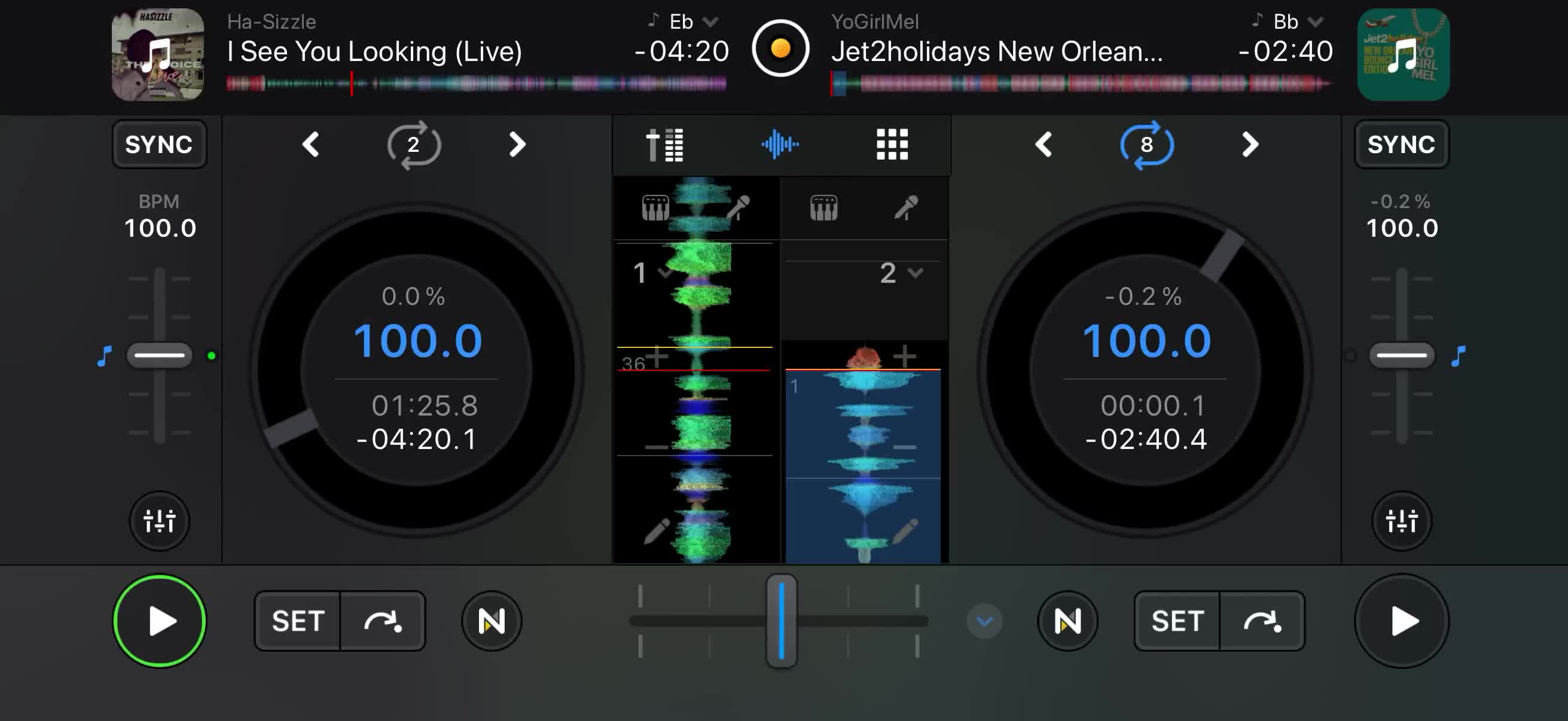Expand the Bb key dropdown
1568x721 pixels.
(x=1316, y=22)
